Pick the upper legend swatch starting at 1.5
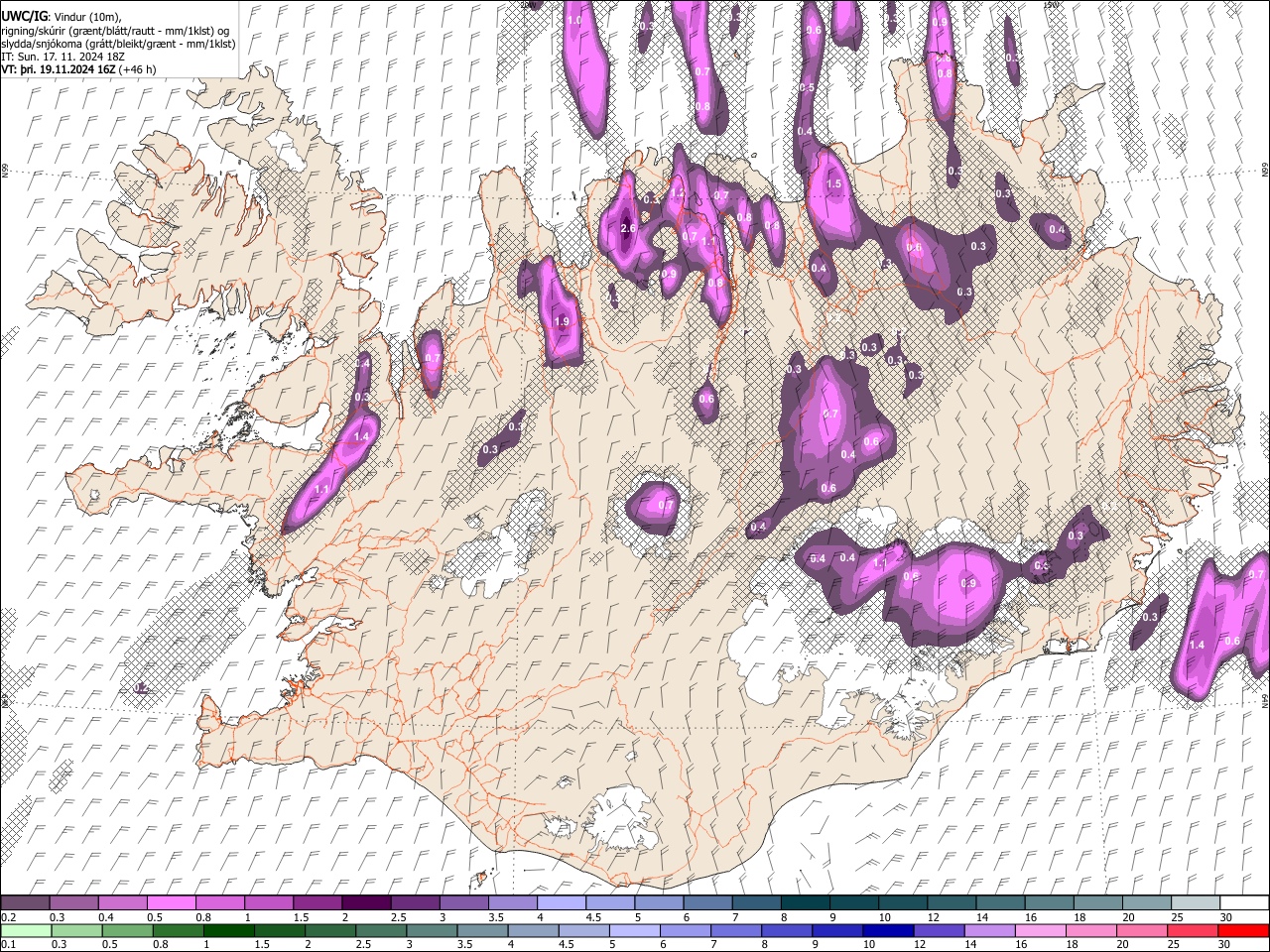 pyautogui.click(x=317, y=903)
